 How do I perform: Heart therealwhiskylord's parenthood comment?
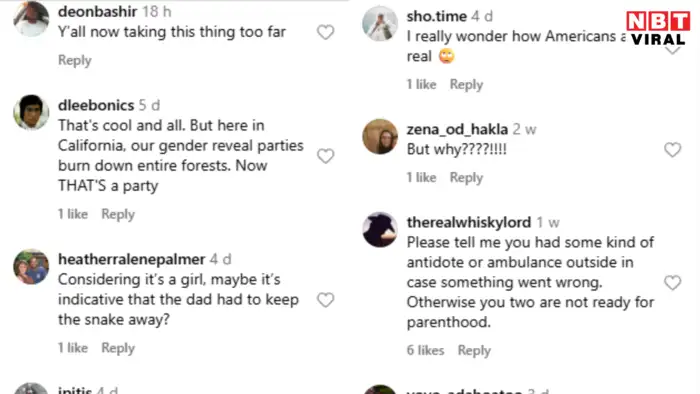coord(672,282)
